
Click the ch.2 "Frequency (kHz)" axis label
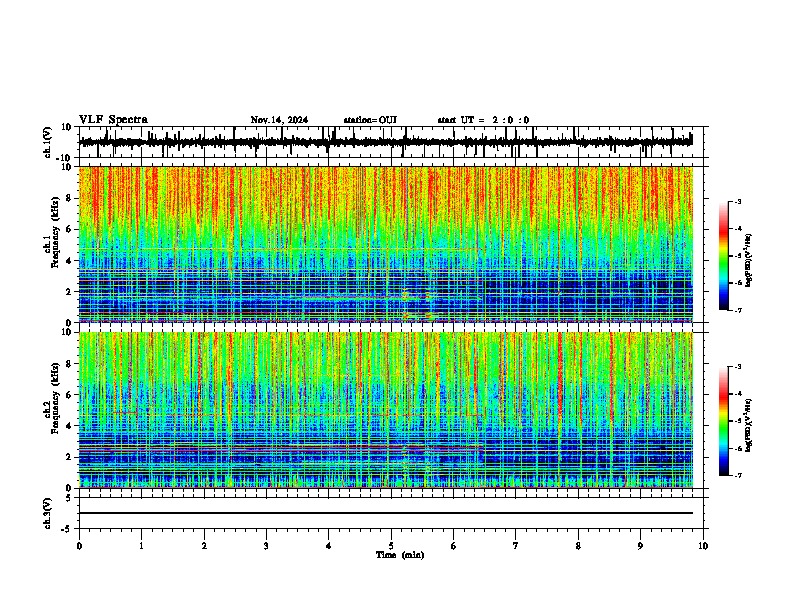tap(55, 398)
